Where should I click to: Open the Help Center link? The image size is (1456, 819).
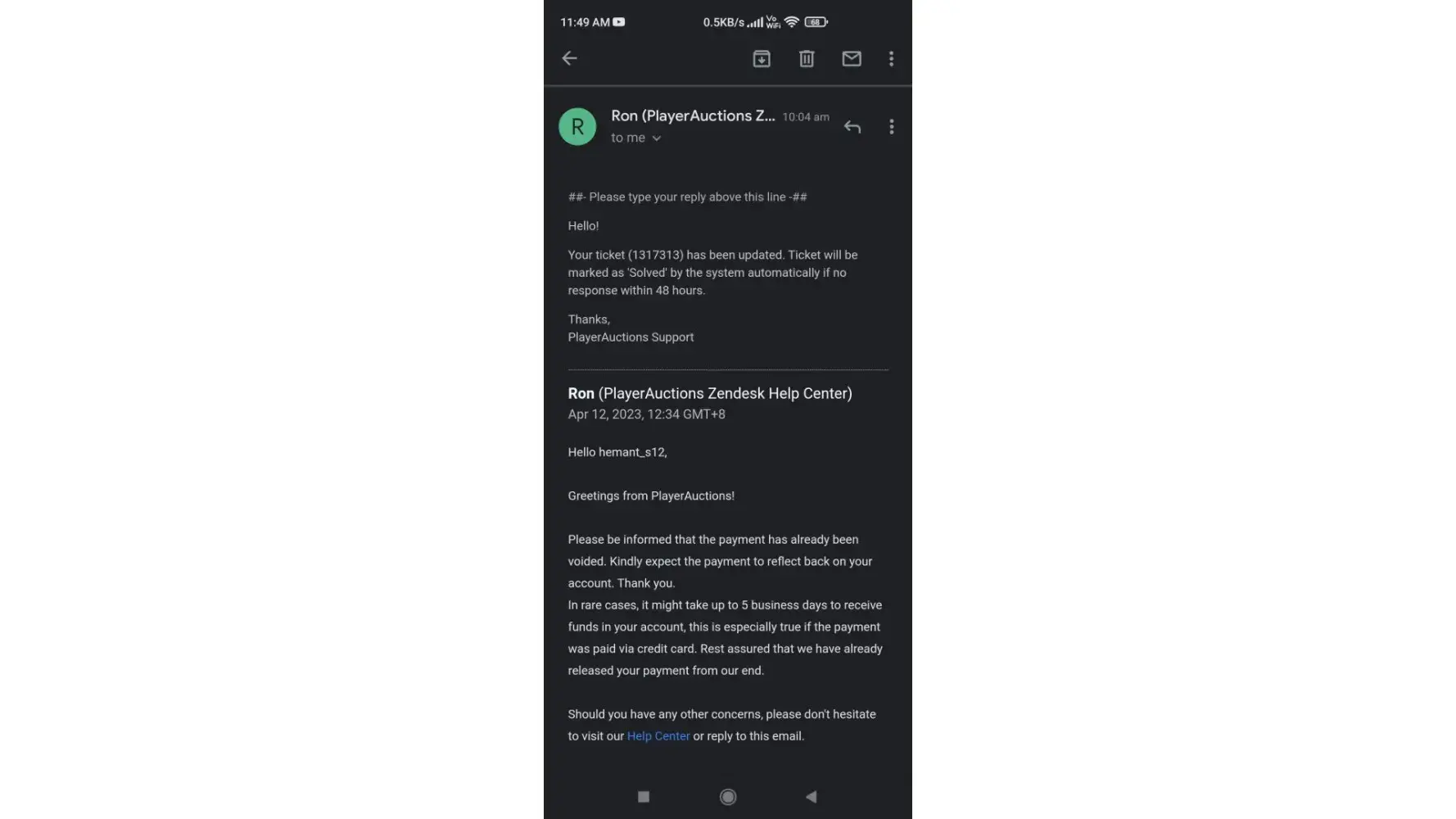tap(658, 736)
